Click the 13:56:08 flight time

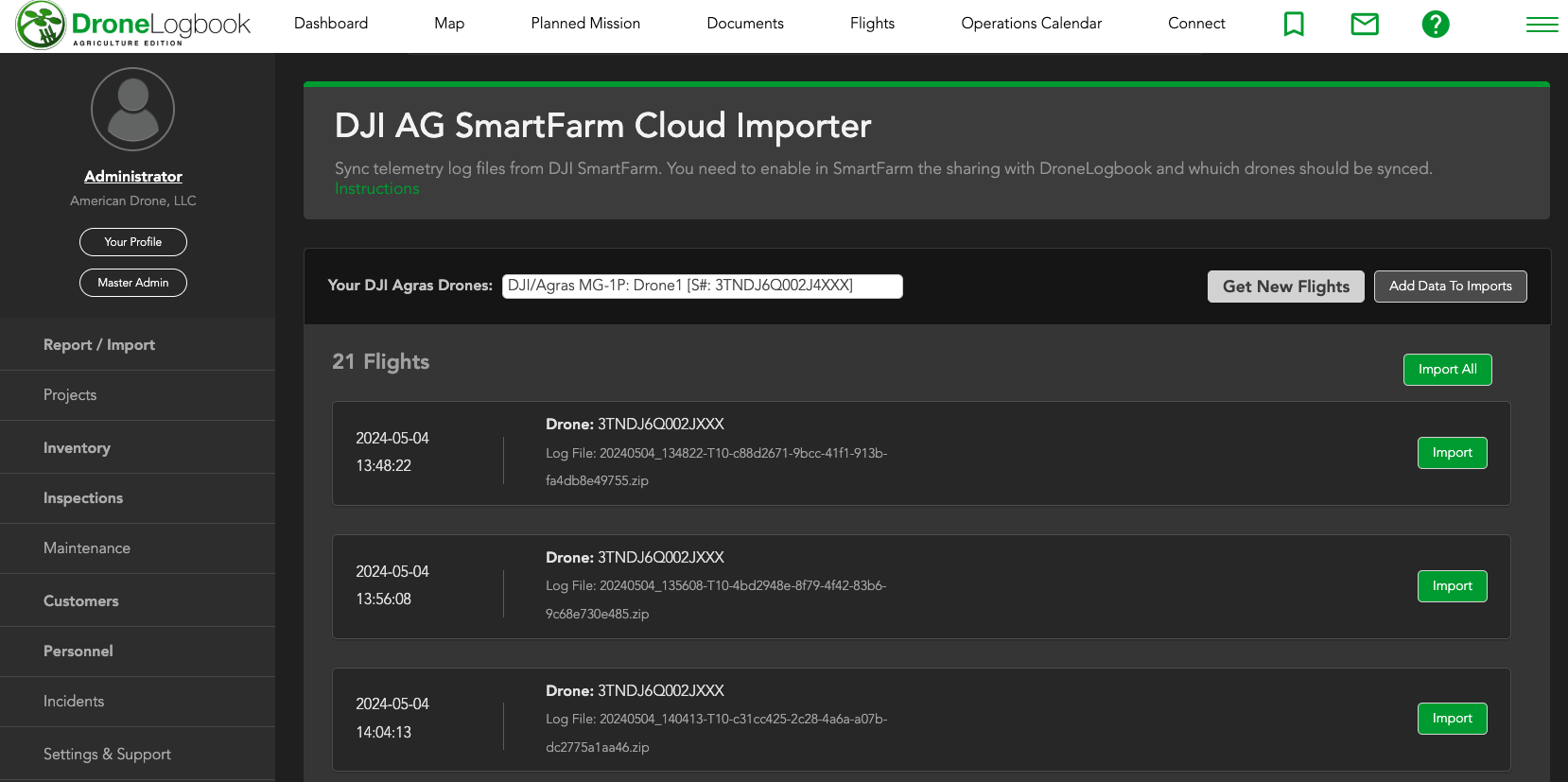[x=383, y=600]
